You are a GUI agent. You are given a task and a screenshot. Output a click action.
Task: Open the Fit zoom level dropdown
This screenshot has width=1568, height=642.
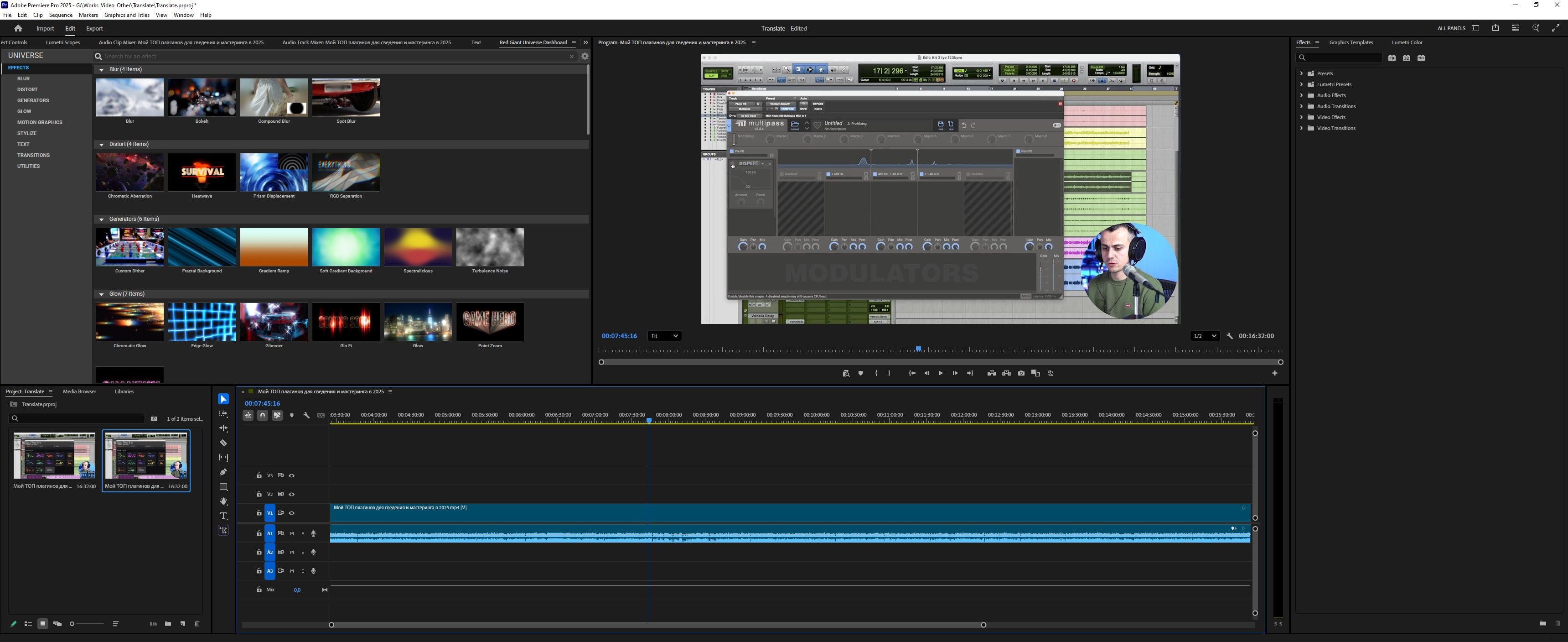tap(664, 336)
